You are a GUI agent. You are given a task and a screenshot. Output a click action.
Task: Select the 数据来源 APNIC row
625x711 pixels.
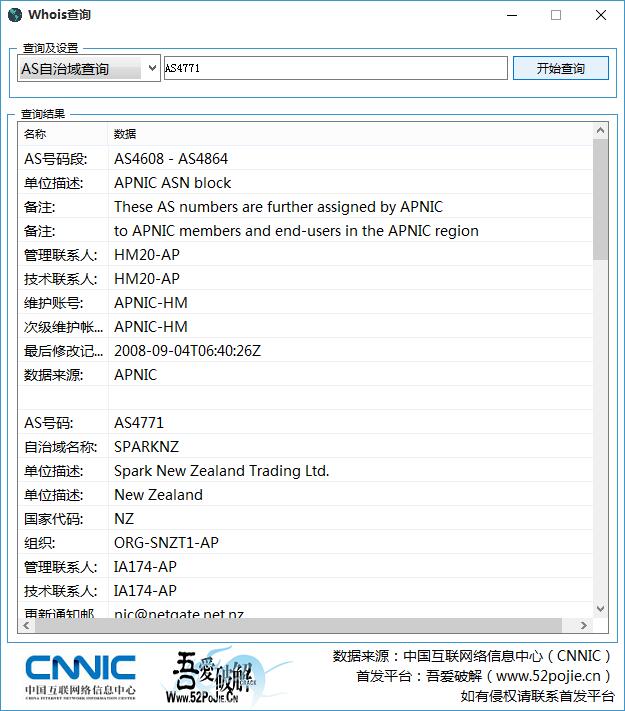point(305,375)
